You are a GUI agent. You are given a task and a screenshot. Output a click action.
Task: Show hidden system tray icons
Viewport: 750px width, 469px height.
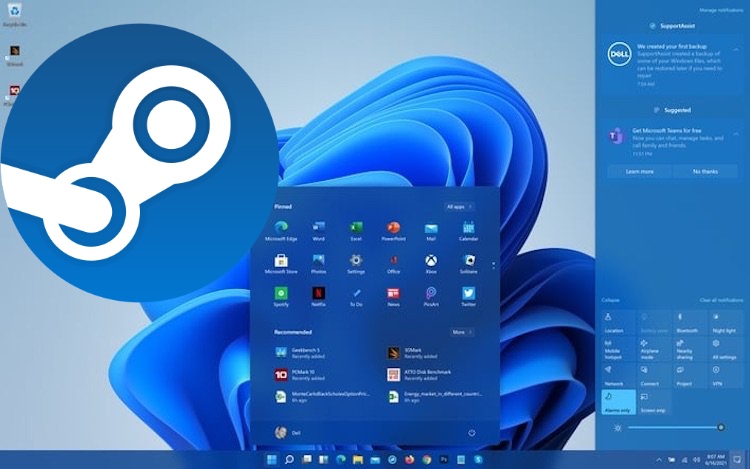pos(659,460)
